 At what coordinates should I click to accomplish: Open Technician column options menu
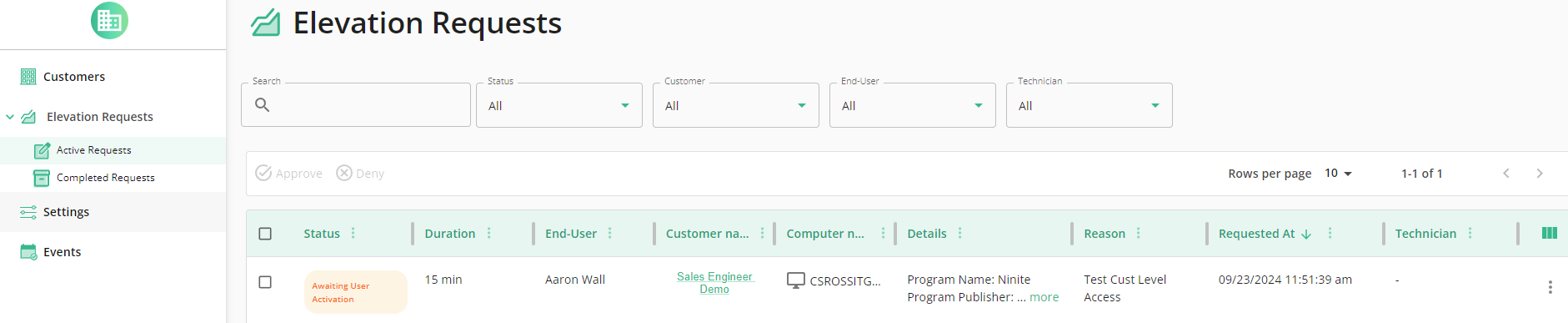(x=1470, y=234)
